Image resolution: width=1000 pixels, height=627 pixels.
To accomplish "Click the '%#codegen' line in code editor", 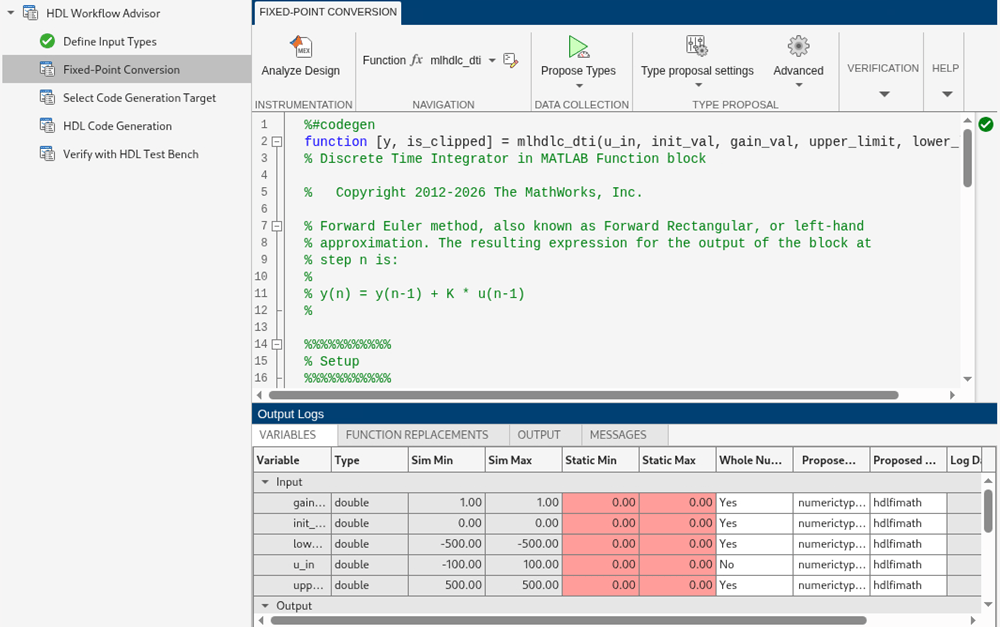I will tap(339, 125).
